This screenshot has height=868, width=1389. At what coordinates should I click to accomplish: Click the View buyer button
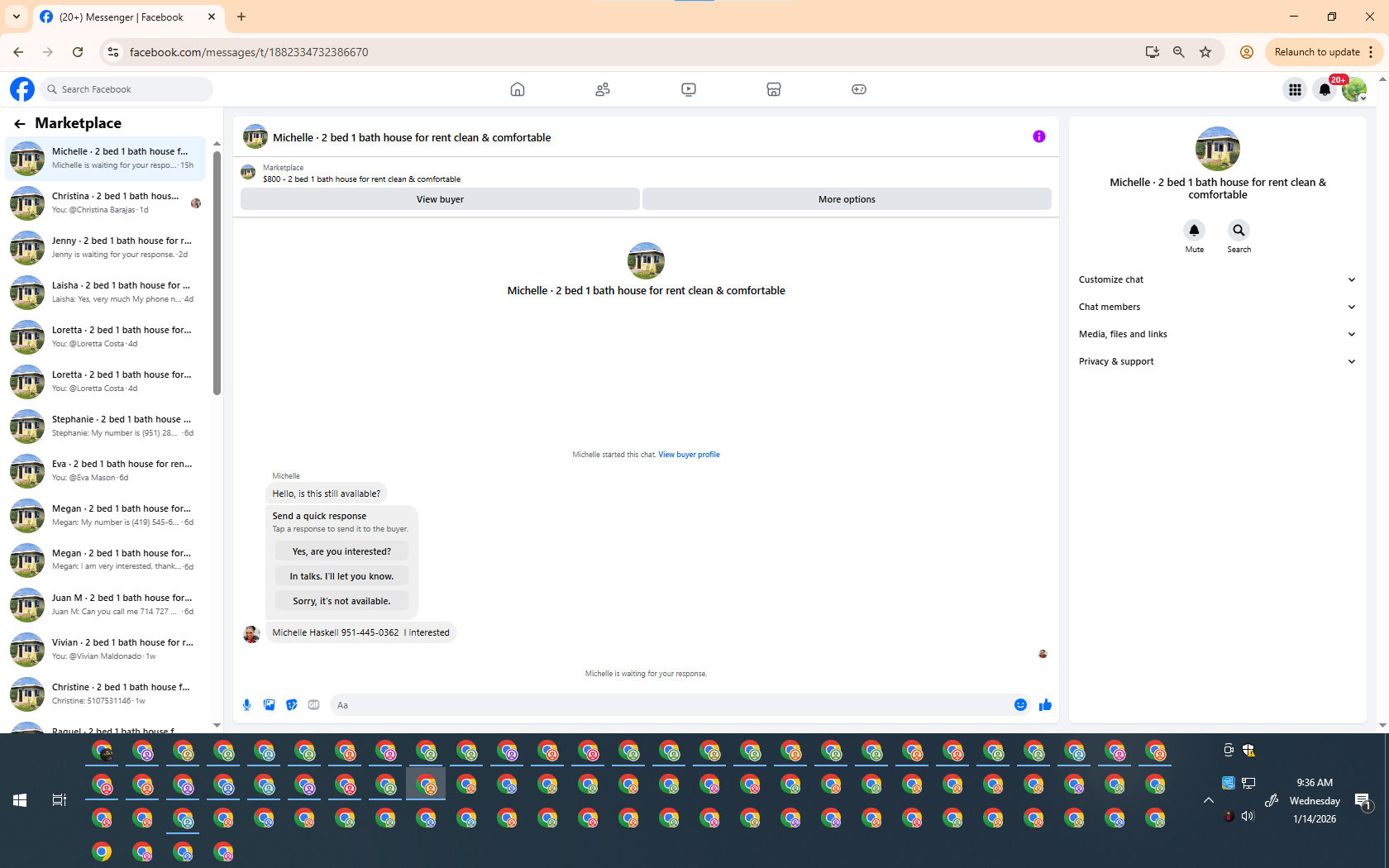click(x=440, y=199)
